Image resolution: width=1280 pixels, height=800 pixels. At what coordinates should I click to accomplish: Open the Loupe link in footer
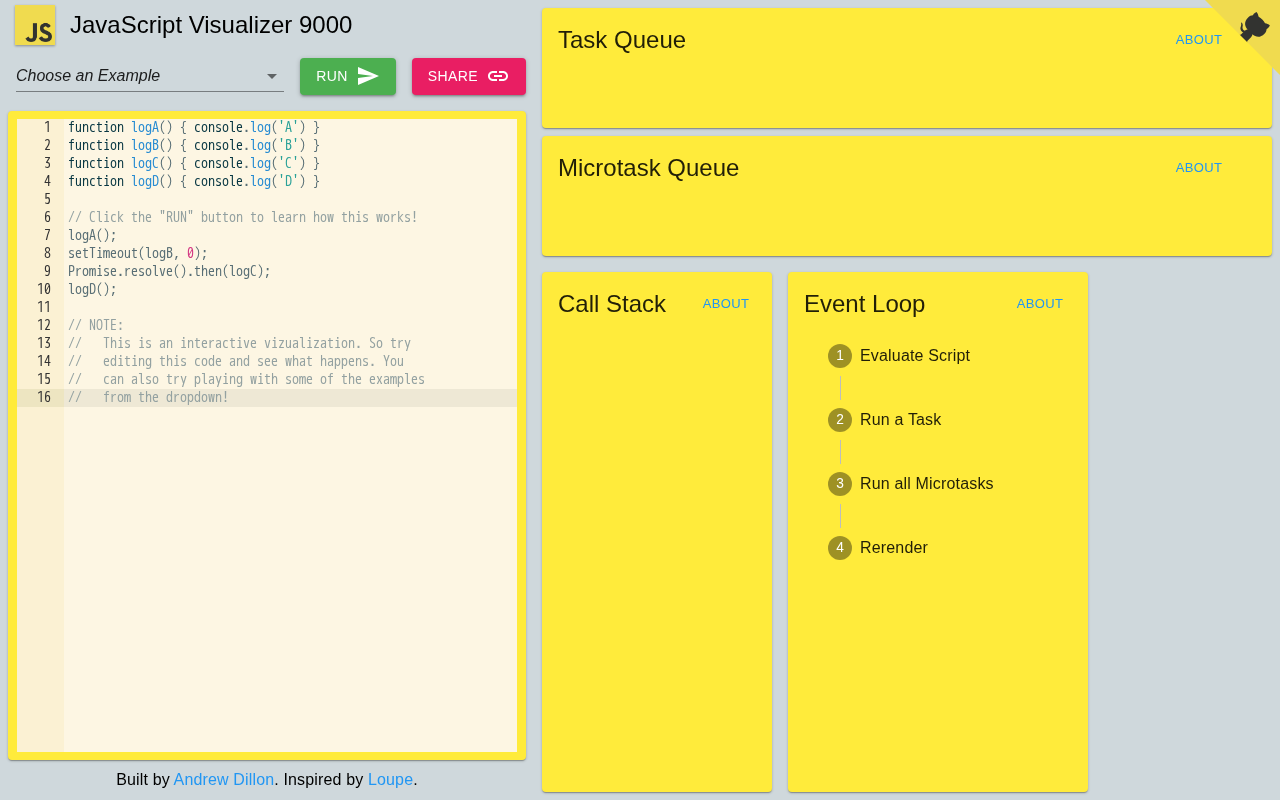pyautogui.click(x=390, y=779)
